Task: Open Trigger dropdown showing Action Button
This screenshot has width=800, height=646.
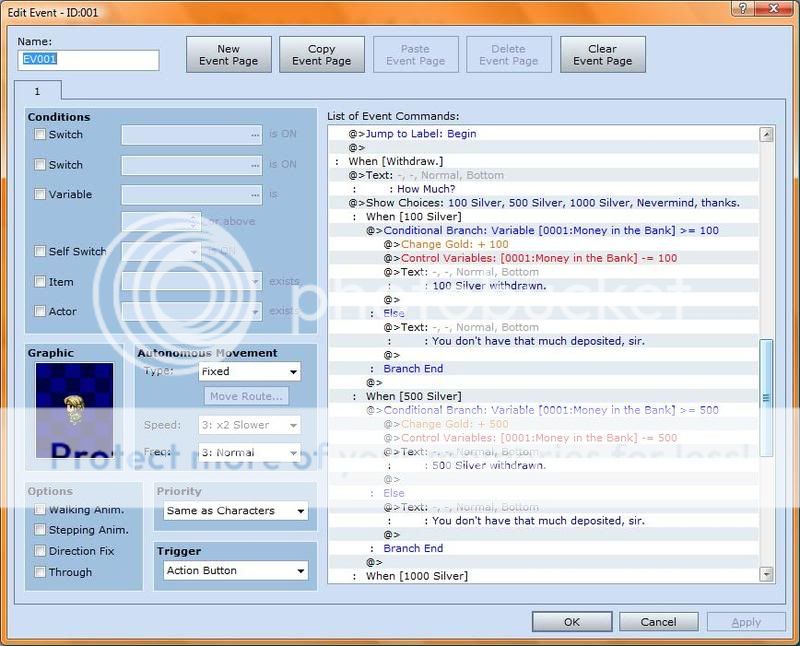Action: 234,571
